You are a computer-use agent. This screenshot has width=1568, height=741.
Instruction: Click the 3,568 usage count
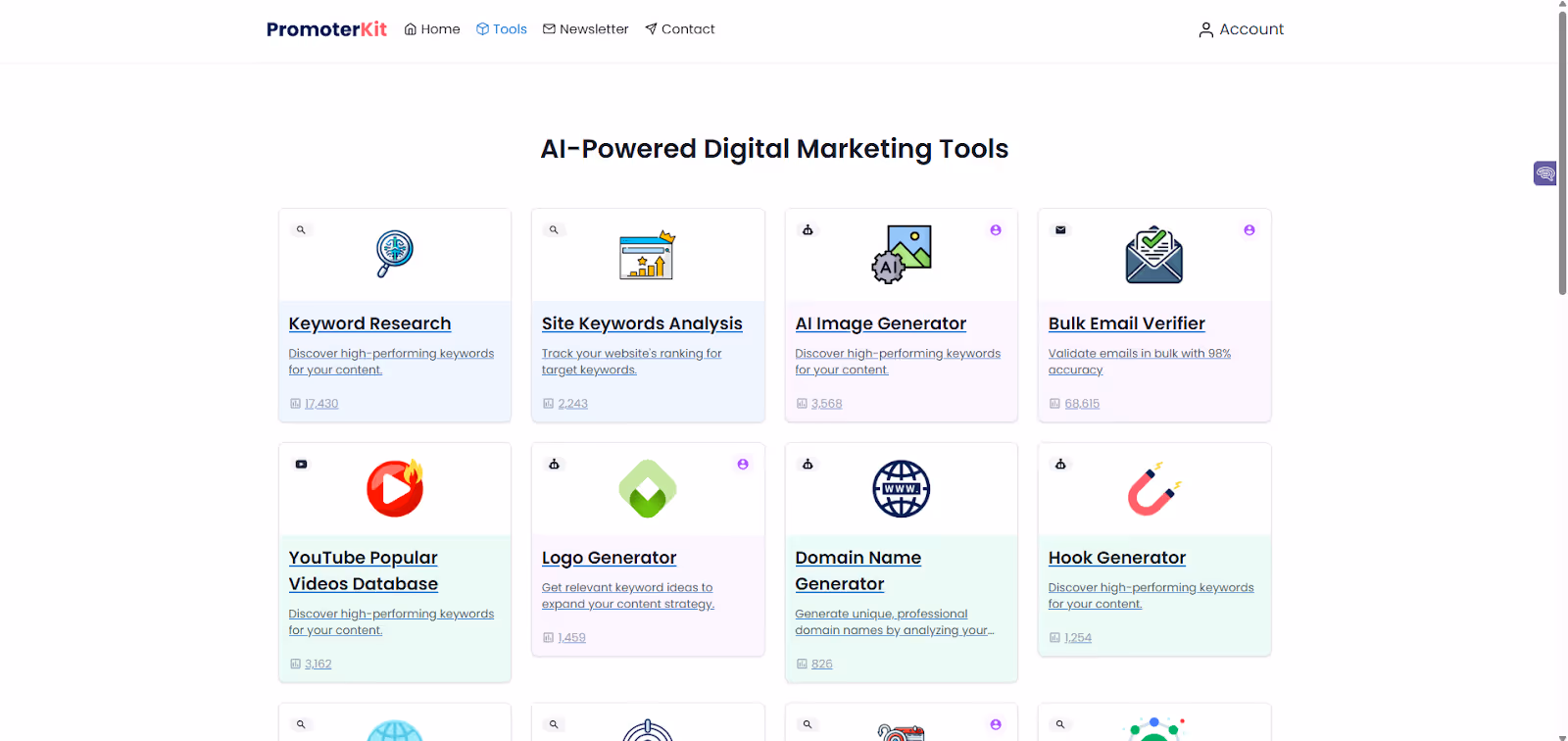(827, 404)
